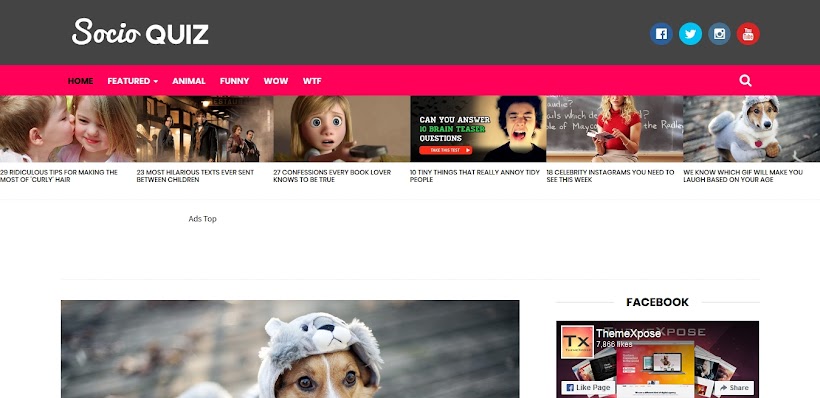820x398 pixels.
Task: Open the Facebook social icon in header
Action: [661, 34]
